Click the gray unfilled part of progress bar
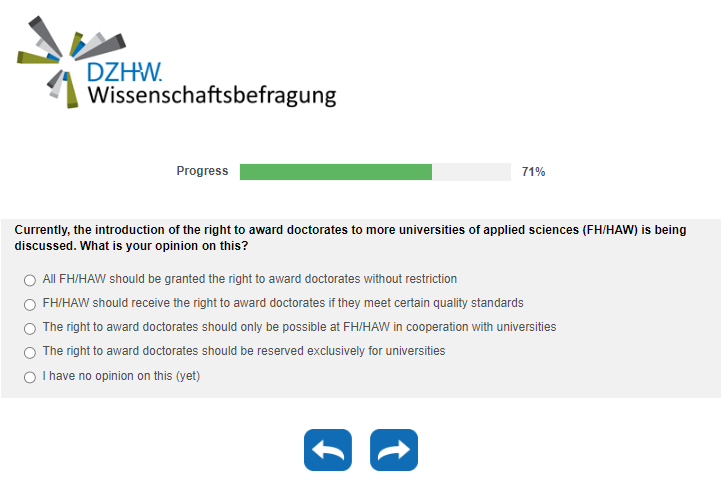Viewport: 722px width, 481px height. (471, 172)
